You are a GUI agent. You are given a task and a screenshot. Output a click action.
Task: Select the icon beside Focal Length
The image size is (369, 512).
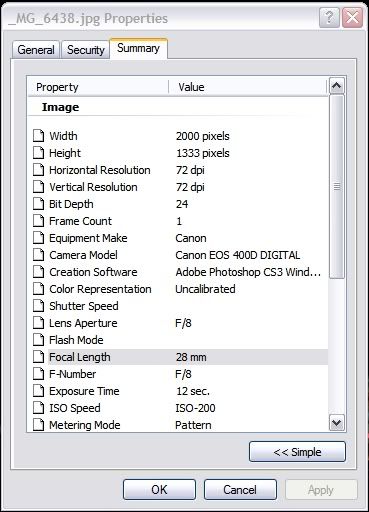pyautogui.click(x=39, y=357)
